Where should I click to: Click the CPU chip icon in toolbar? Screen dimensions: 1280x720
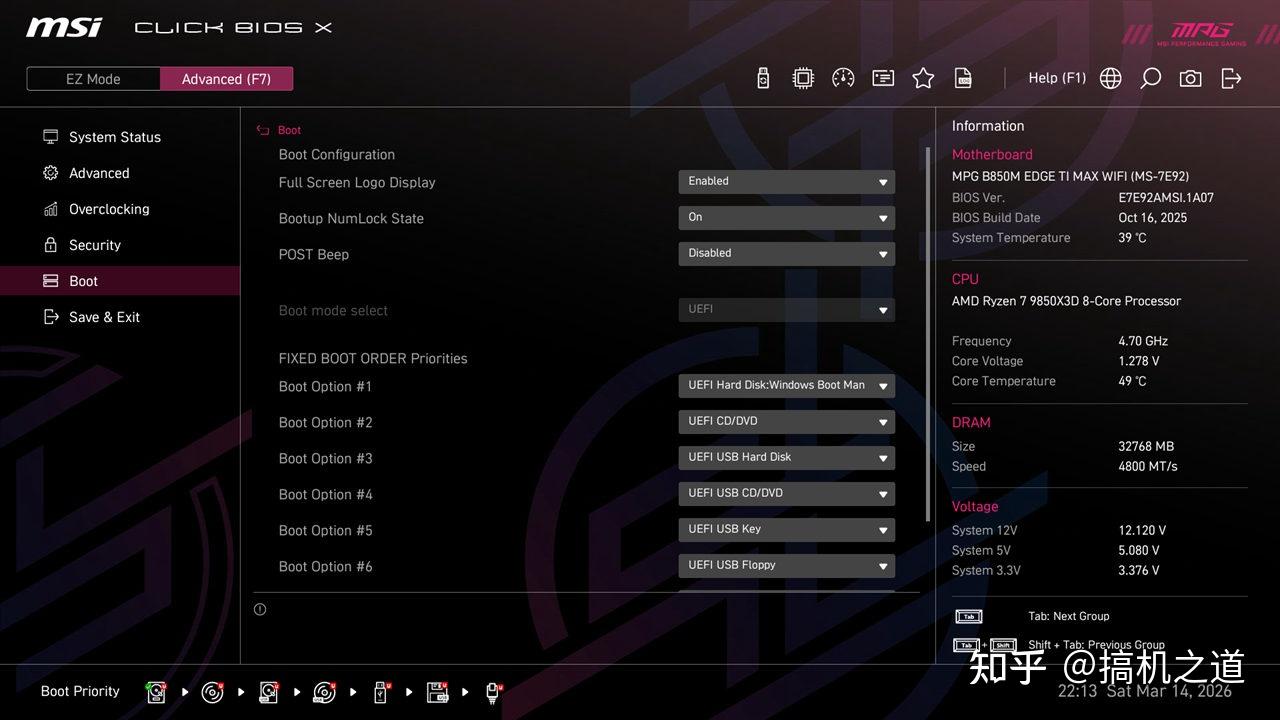(x=803, y=78)
